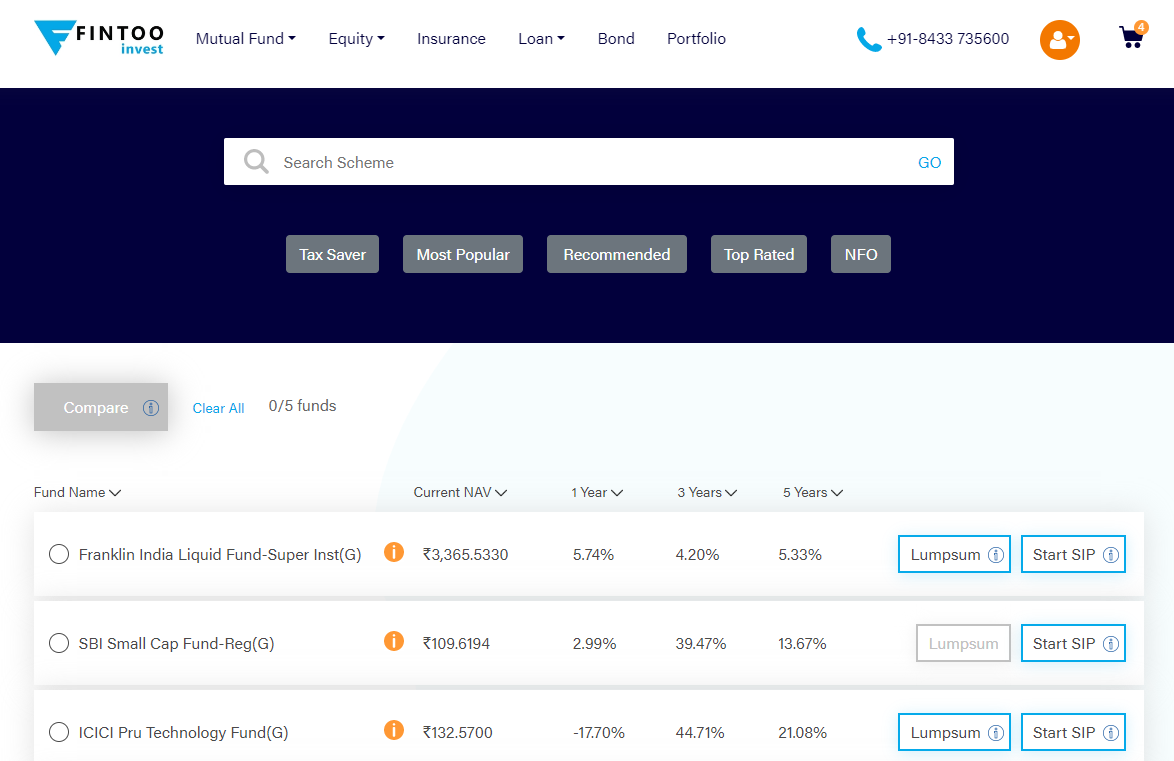The image size is (1174, 761).
Task: Sort by Fund Name column
Action: coord(77,492)
